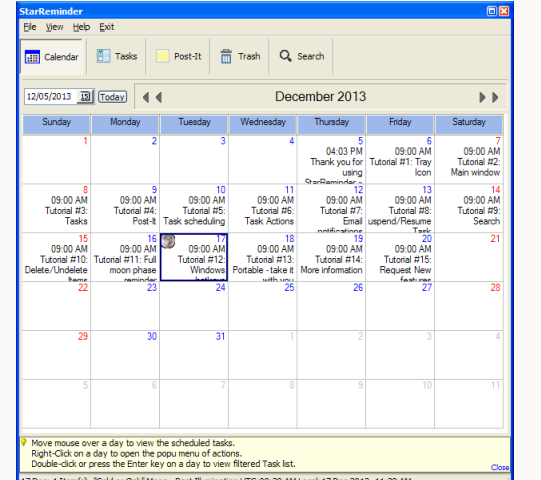Click the Exit menu item
This screenshot has width=541, height=480.
pos(107,27)
